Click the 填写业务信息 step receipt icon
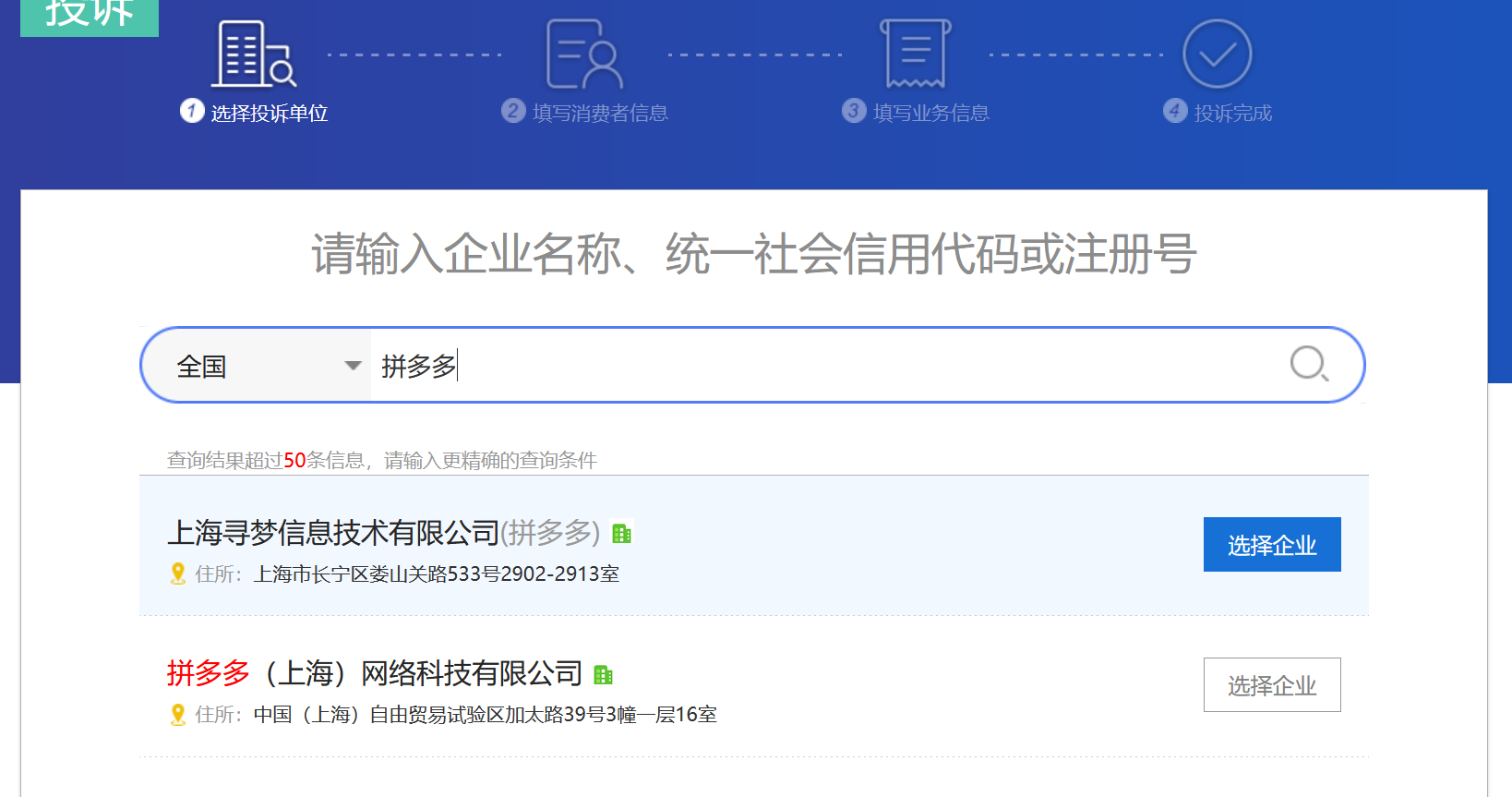 coord(915,54)
